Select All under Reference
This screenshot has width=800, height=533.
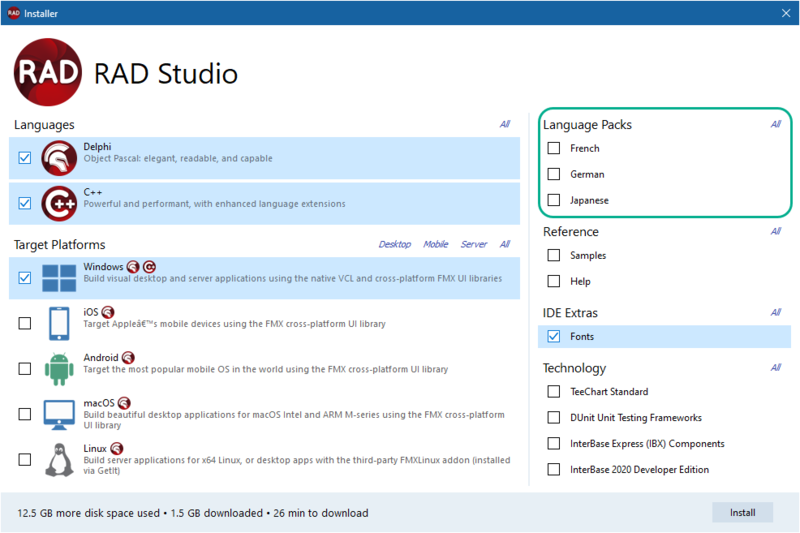pos(776,232)
